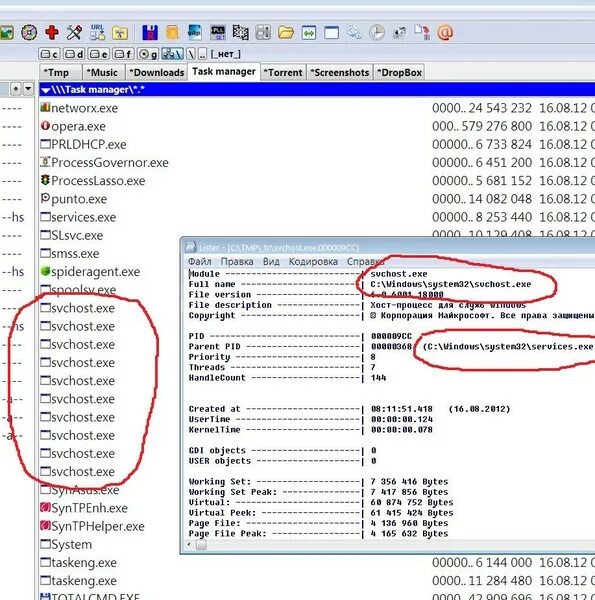The image size is (595, 600).
Task: Click the blue document toolbar icon
Action: [195, 33]
